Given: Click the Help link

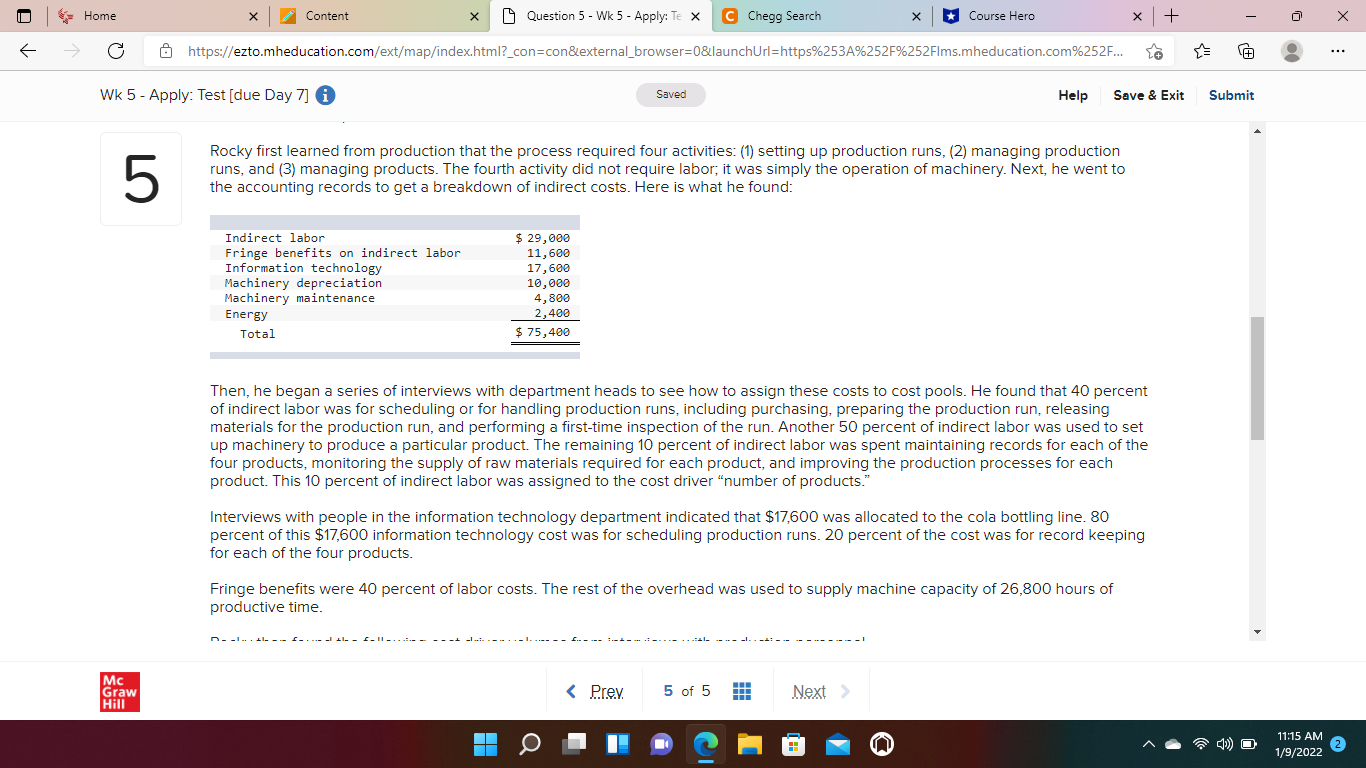Looking at the screenshot, I should tap(1073, 95).
